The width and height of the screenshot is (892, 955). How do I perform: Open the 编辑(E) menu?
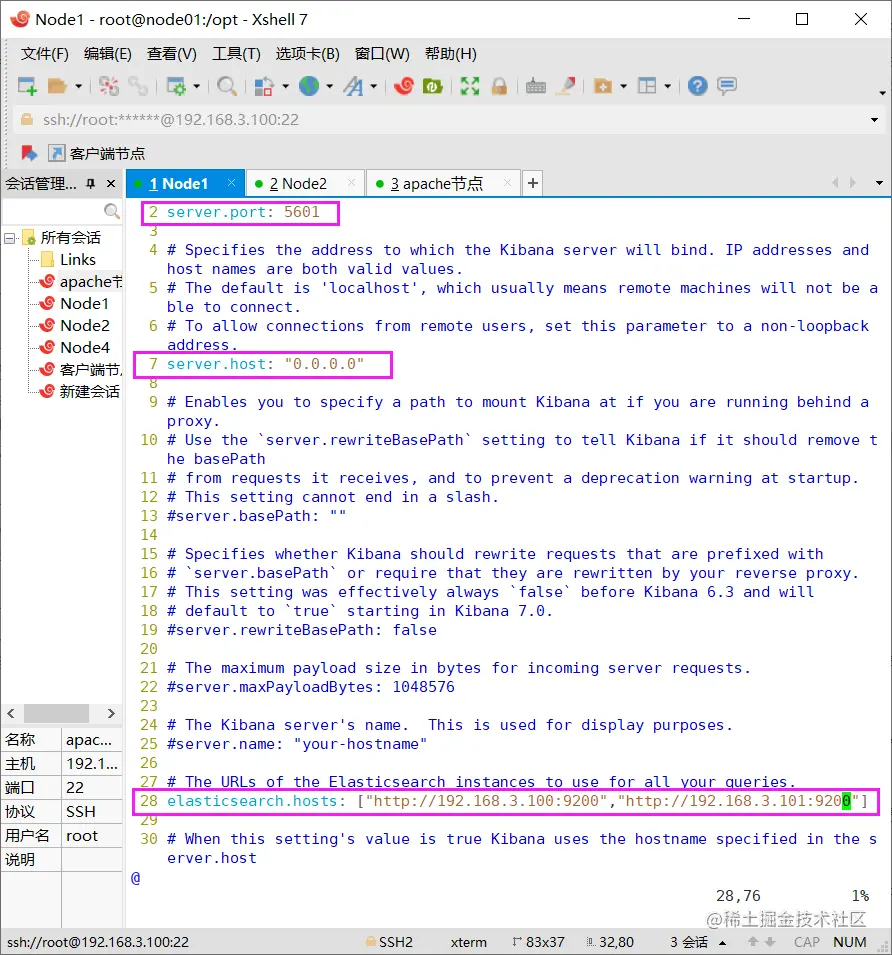point(108,54)
